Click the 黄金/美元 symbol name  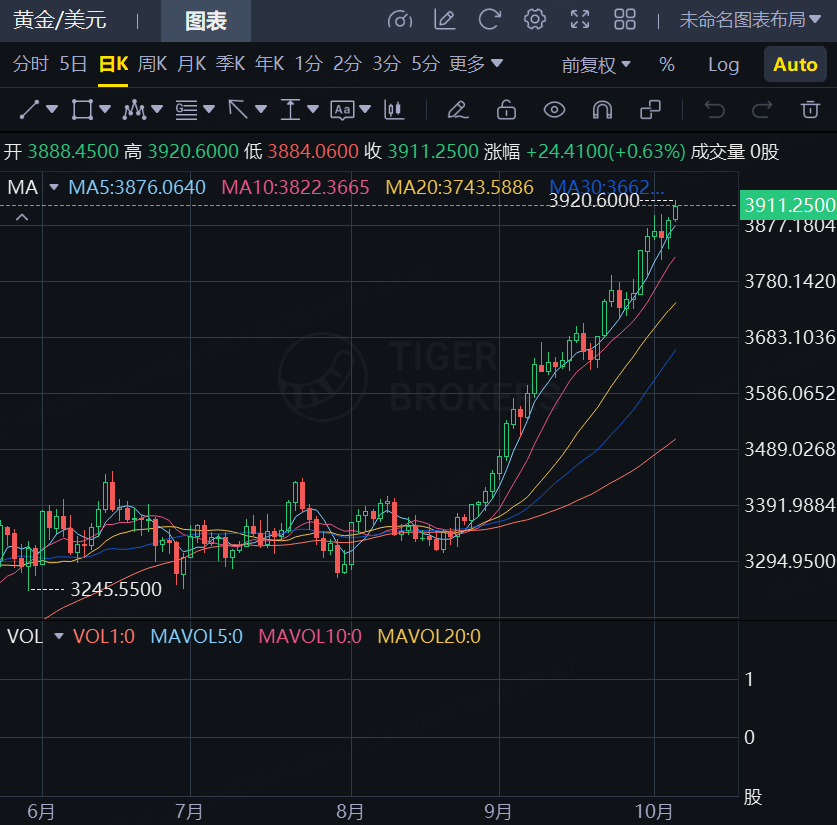coord(60,21)
